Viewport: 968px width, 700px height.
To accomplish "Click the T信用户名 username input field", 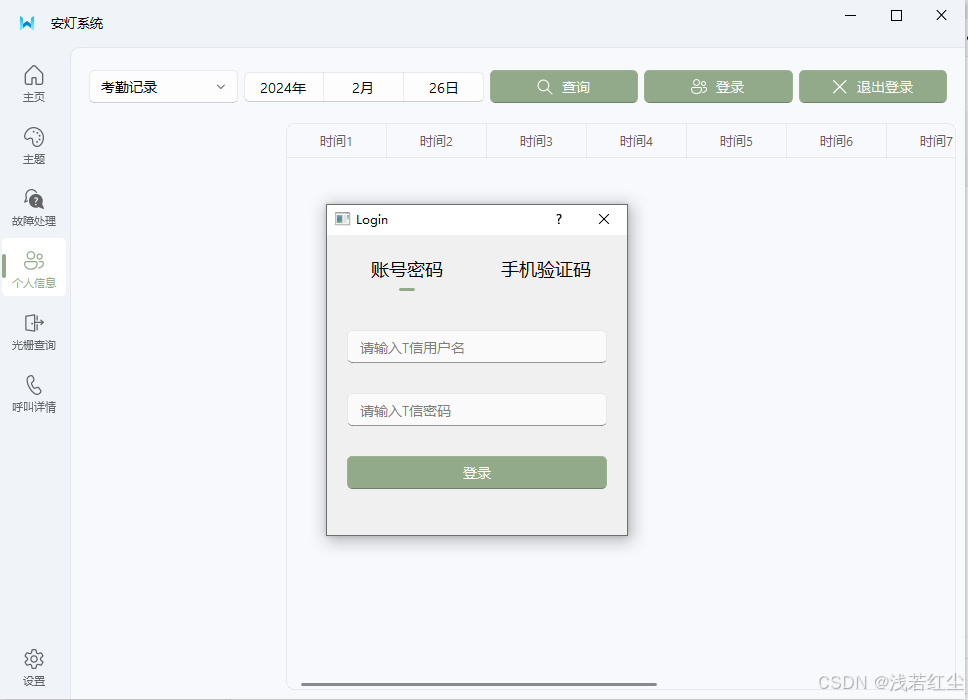I will click(477, 346).
